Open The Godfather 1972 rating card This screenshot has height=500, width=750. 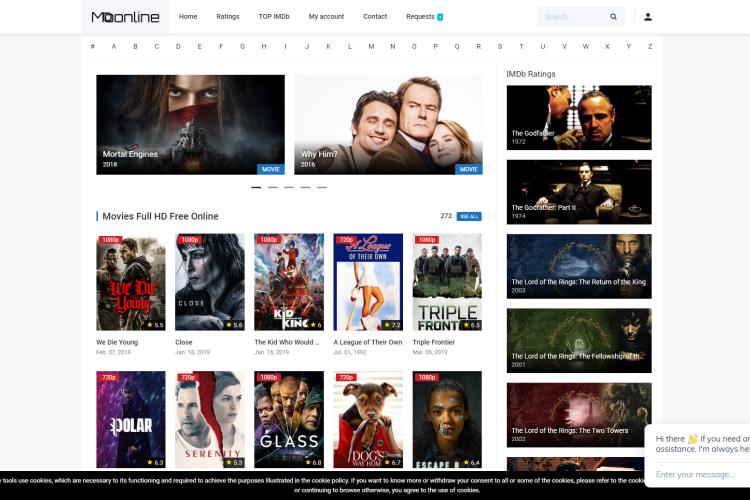point(579,118)
